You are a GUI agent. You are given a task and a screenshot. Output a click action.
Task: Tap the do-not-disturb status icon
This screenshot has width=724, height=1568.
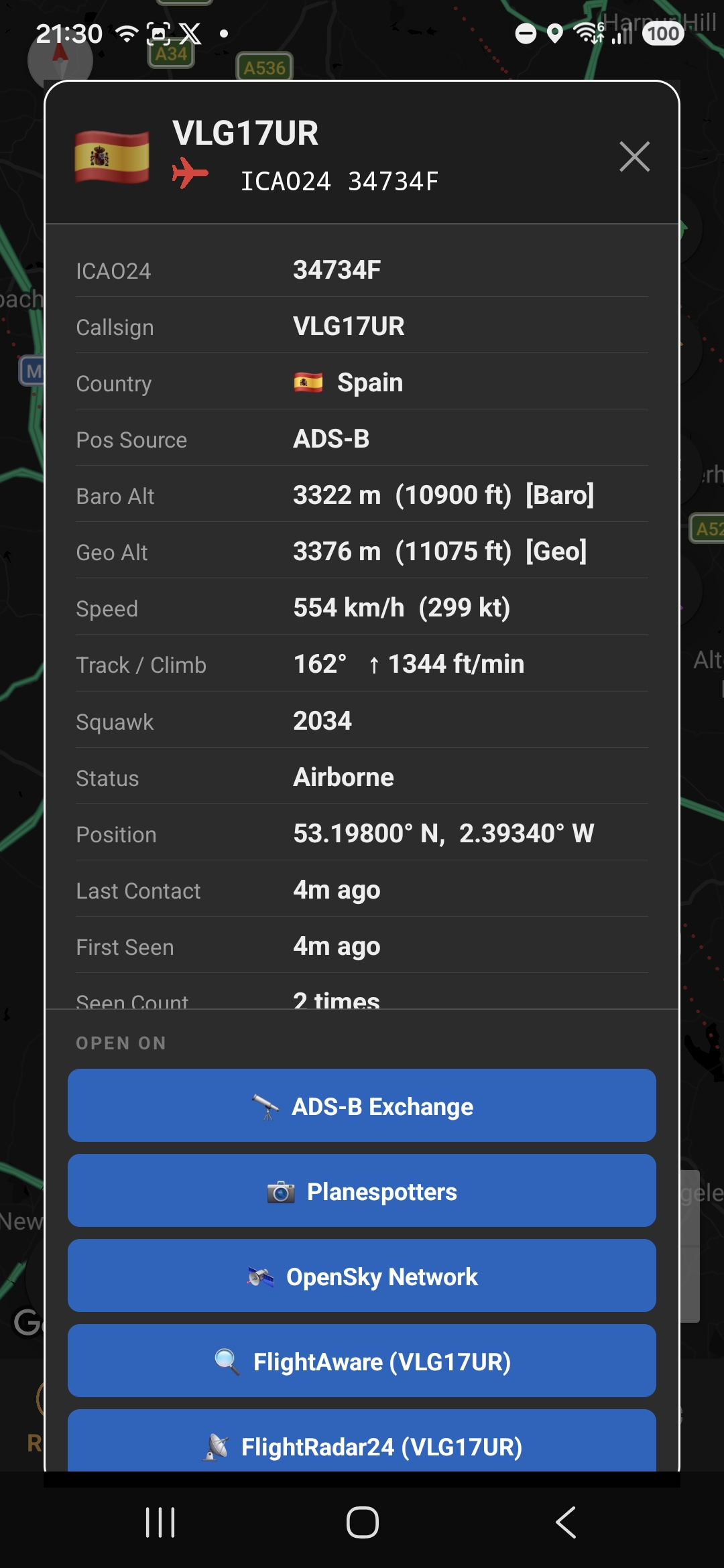[526, 33]
